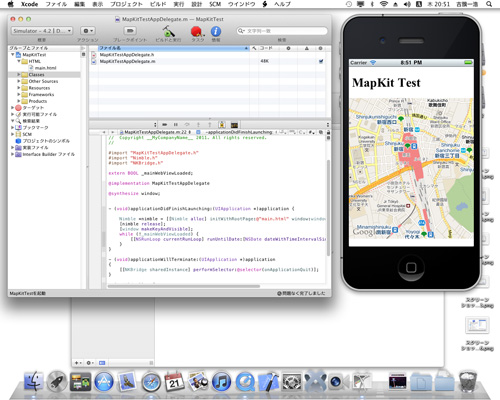
Task: Select the ブックマーク group
Action: point(35,128)
